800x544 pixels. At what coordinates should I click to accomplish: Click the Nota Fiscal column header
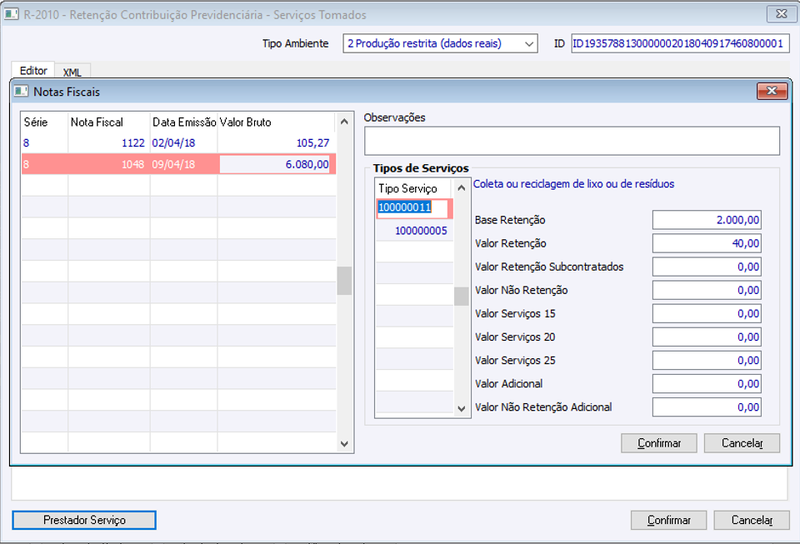[109, 122]
